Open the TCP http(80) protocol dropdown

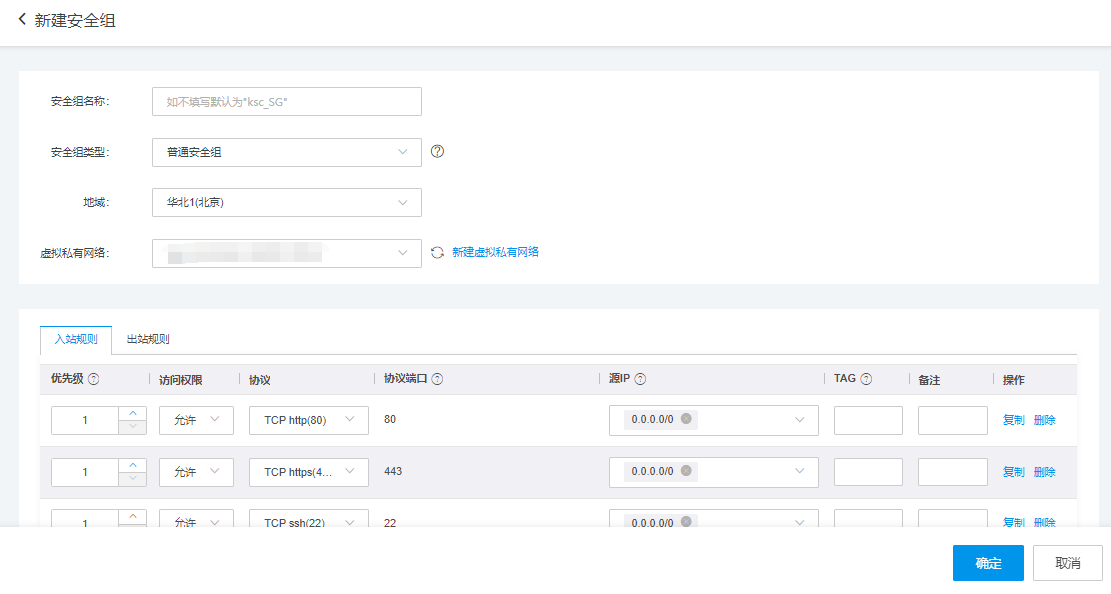point(308,420)
